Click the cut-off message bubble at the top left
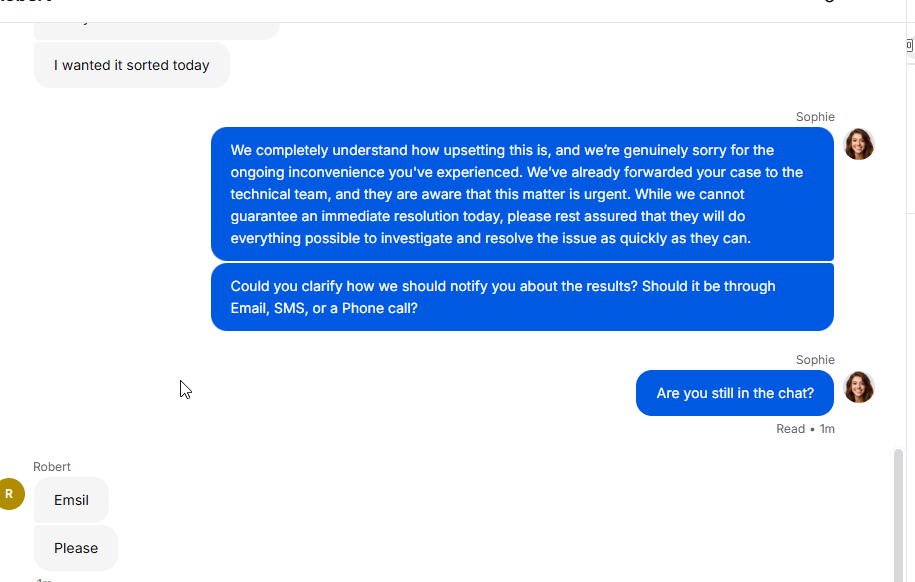This screenshot has width=915, height=582. [x=156, y=31]
